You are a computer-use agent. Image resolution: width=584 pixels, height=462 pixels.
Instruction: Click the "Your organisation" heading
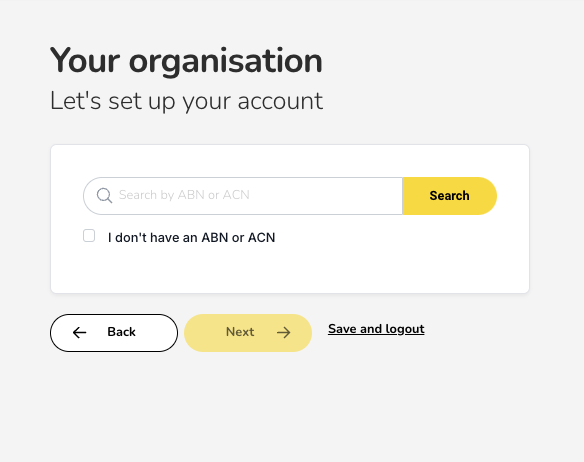[186, 61]
